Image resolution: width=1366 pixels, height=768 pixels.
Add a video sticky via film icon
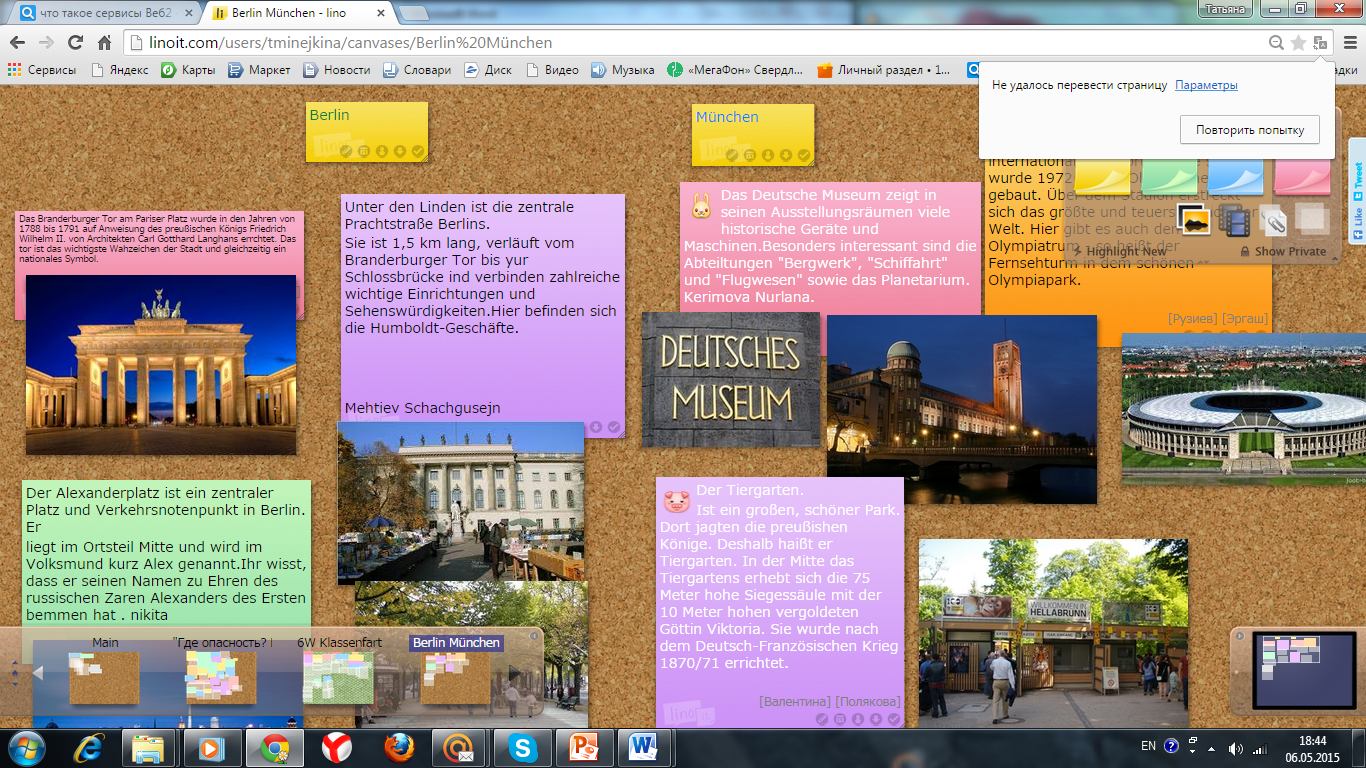[1236, 219]
